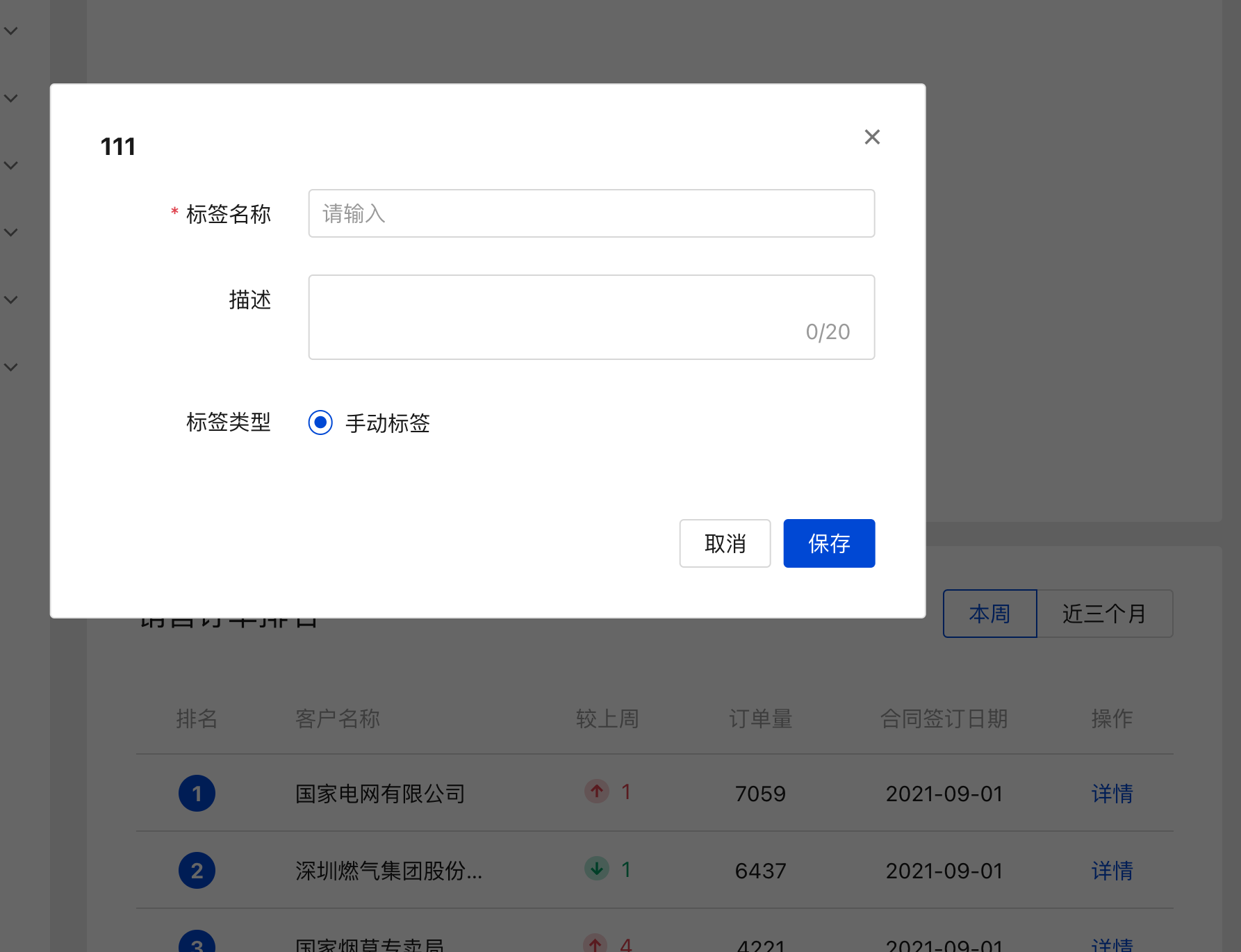This screenshot has height=952, width=1241.
Task: Open 详情 for 深圳燃气集团股份
Action: pos(1112,870)
